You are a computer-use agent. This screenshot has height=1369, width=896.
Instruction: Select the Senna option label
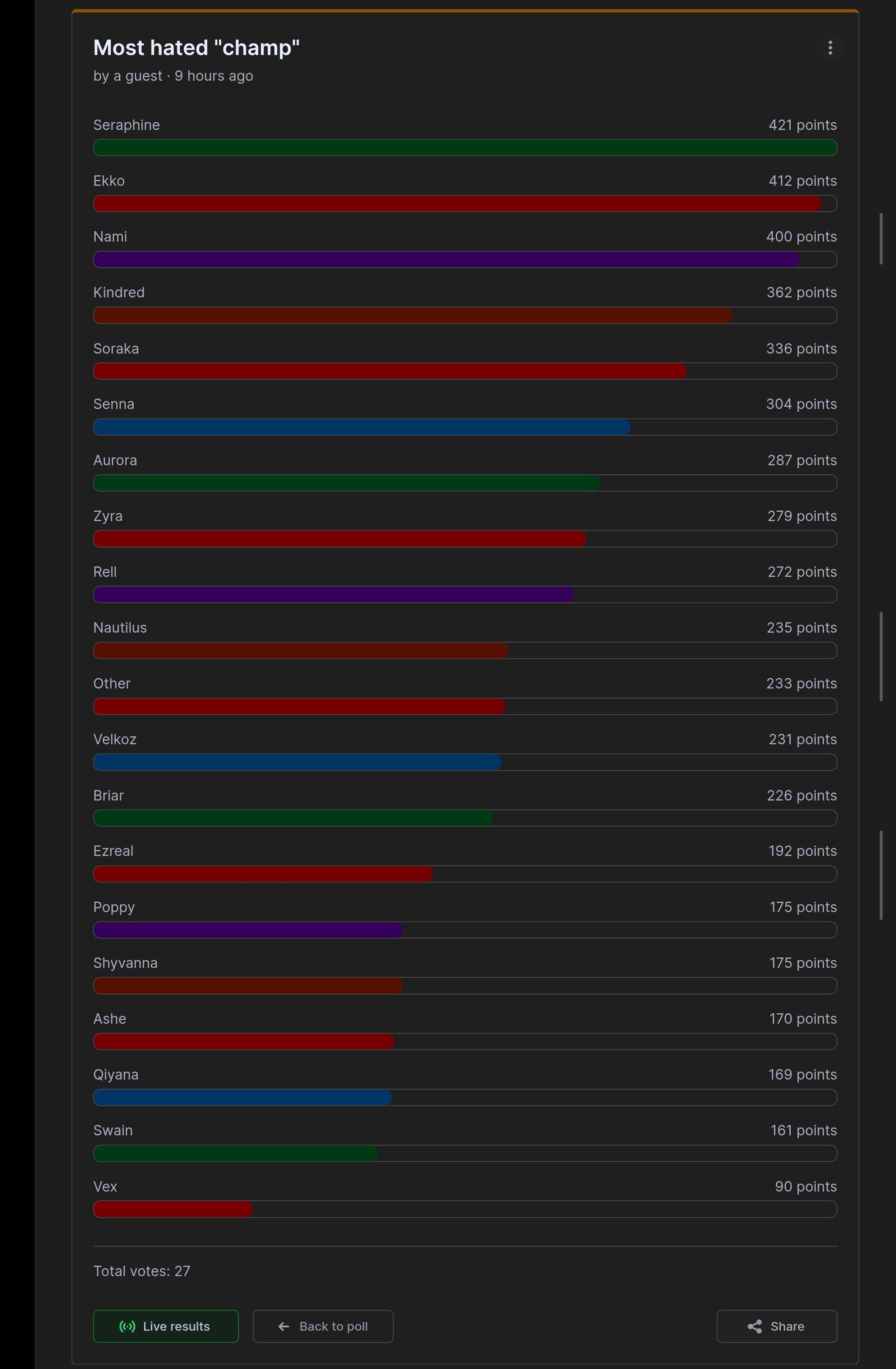[x=114, y=404]
